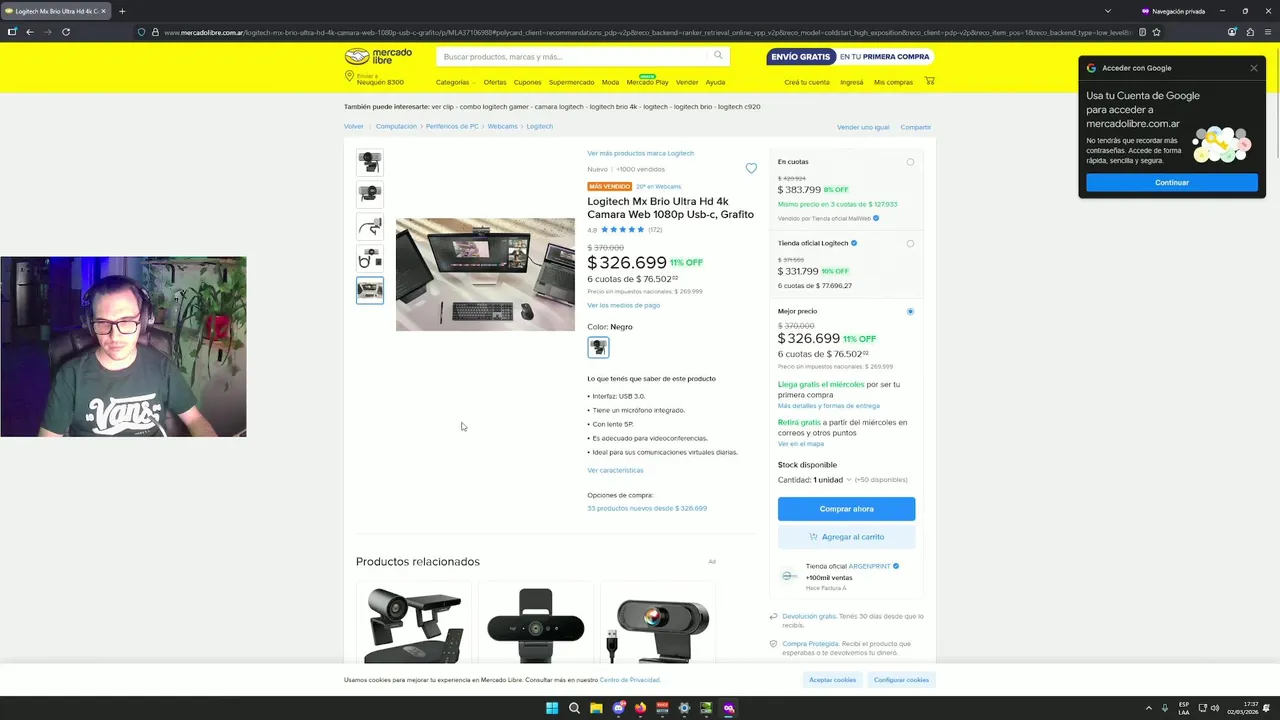Image resolution: width=1280 pixels, height=720 pixels.
Task: Click the delivery location pin icon
Action: 349,77
